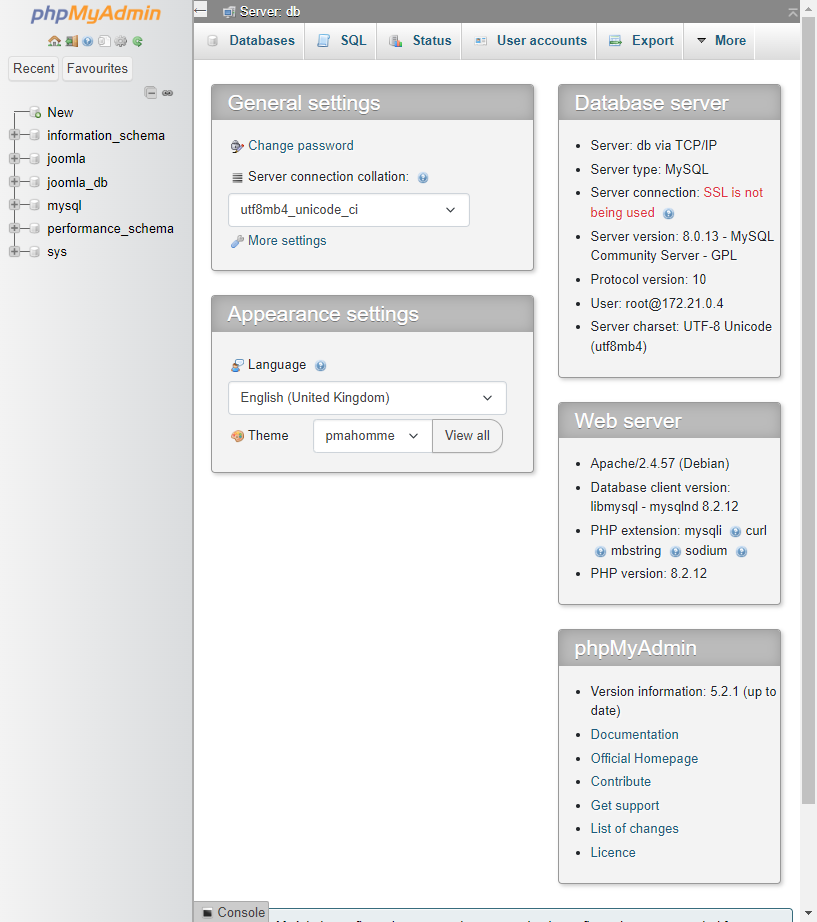817x922 pixels.
Task: Open Official Homepage link
Action: pyautogui.click(x=645, y=759)
